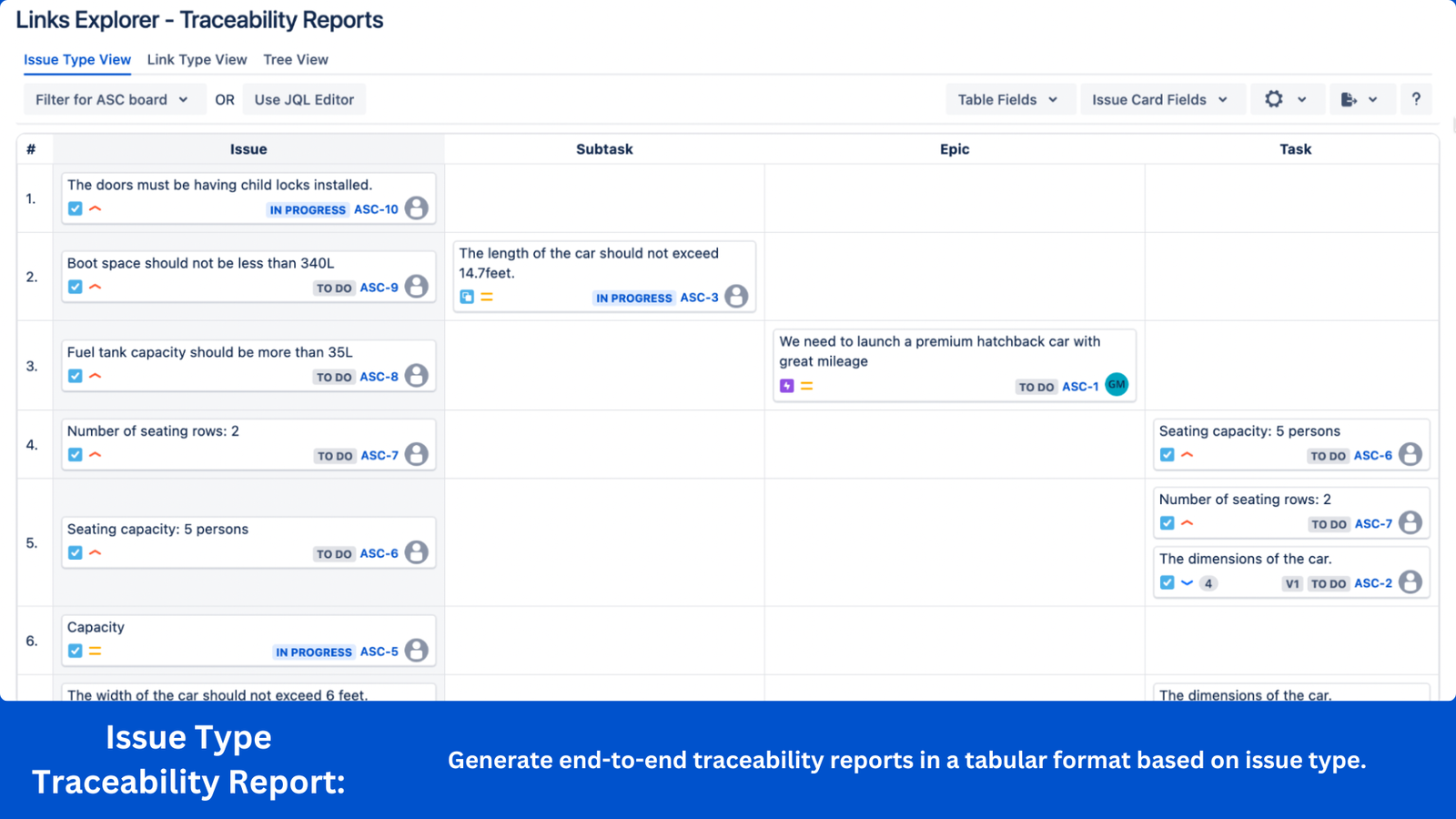Click the task type icon on the Capacity card

[x=76, y=652]
